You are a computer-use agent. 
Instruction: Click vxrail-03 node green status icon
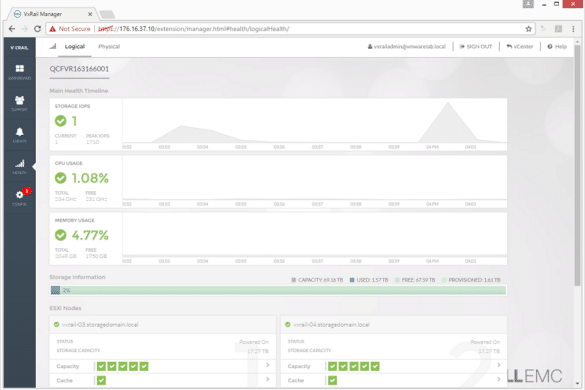56,324
